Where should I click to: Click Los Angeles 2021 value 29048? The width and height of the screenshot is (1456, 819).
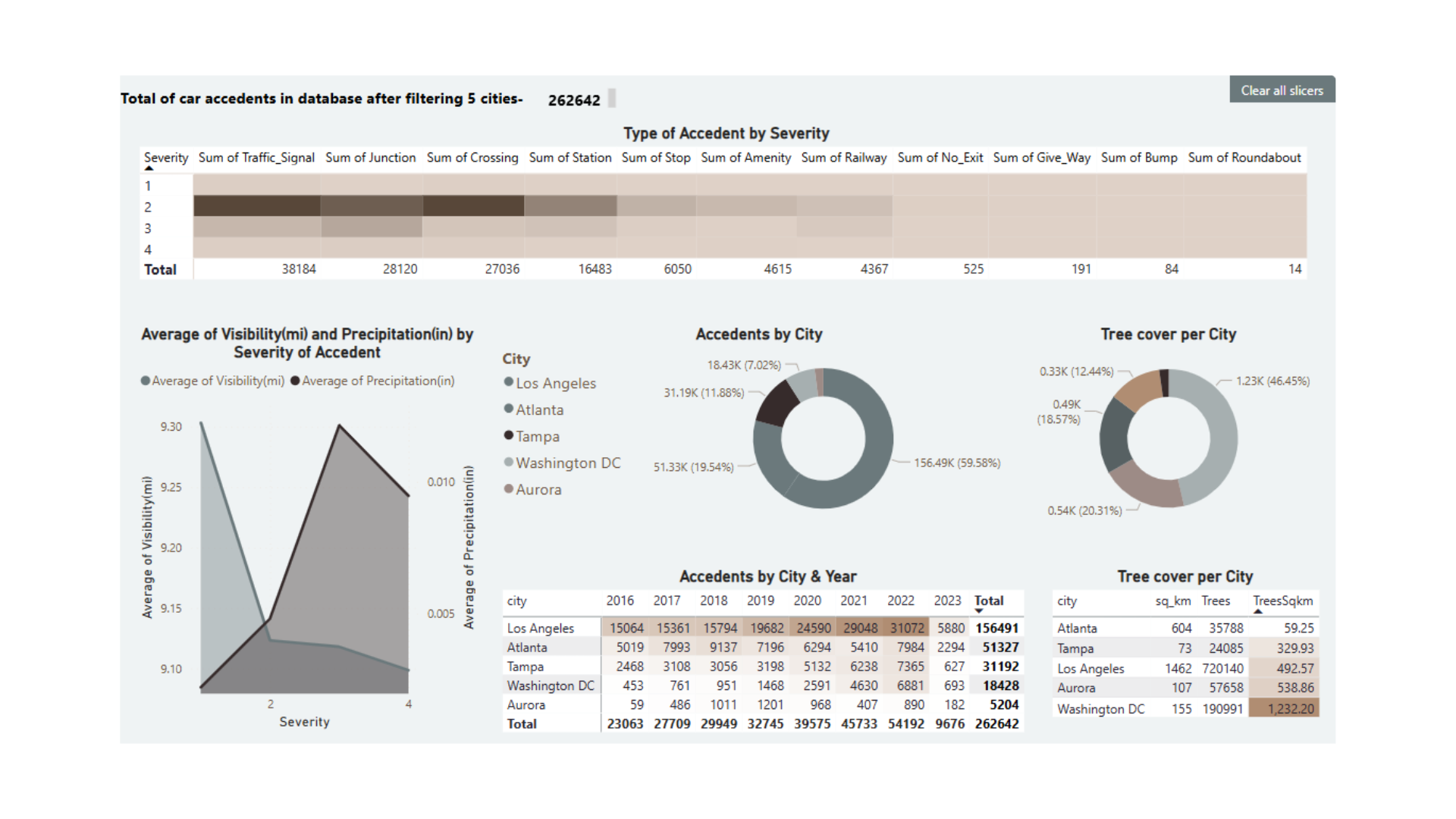click(x=860, y=628)
